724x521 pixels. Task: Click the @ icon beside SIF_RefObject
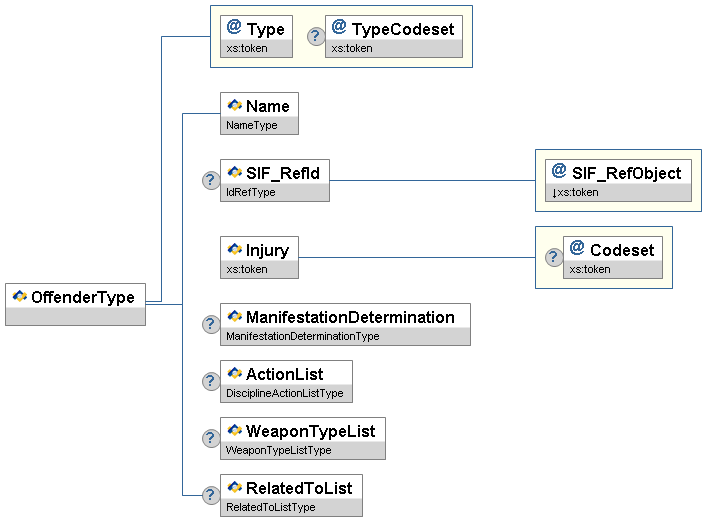coord(559,172)
